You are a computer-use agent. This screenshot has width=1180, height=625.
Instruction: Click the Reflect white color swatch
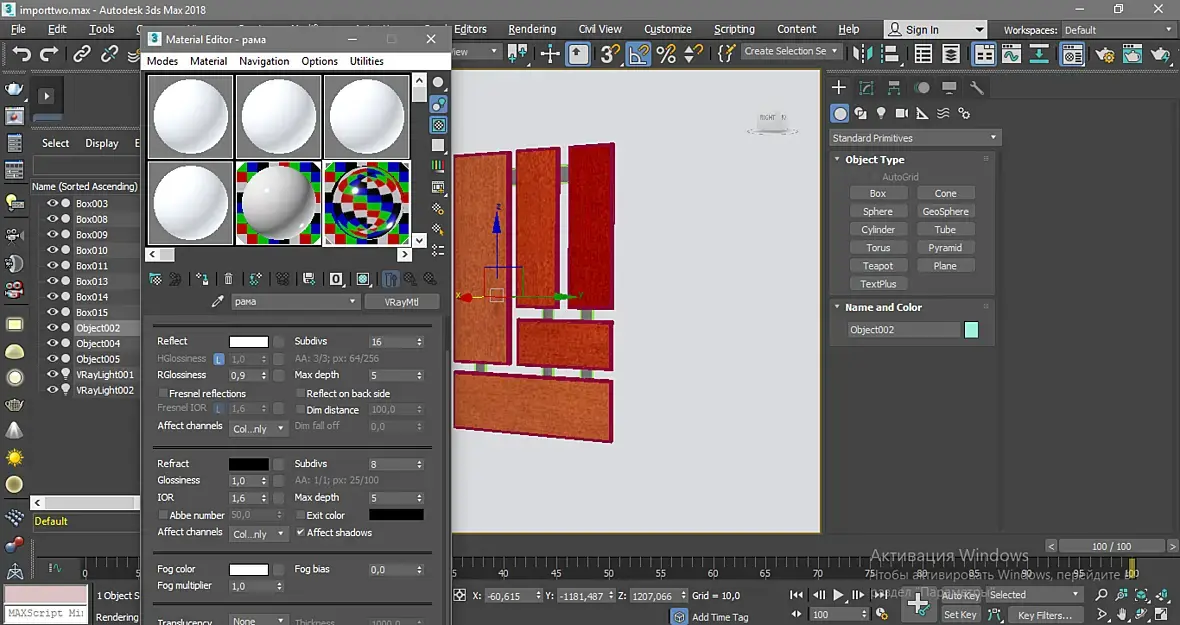(249, 342)
